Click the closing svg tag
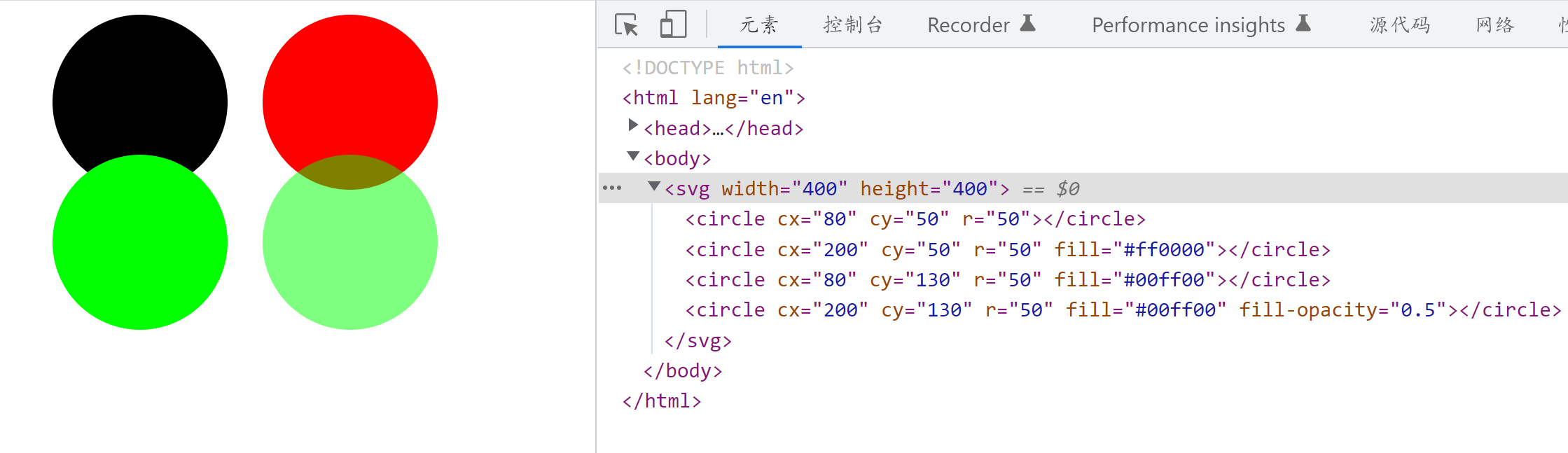The height and width of the screenshot is (453, 1568). pos(698,341)
